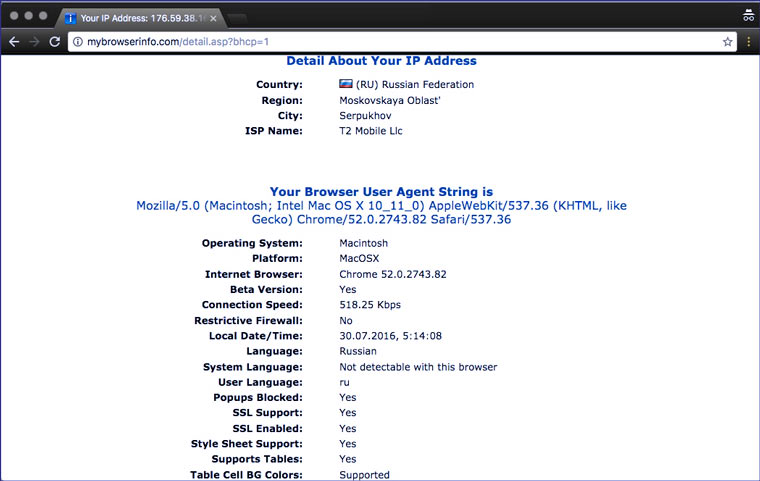Click the incognito spy icon
This screenshot has height=481, width=760.
pos(748,16)
